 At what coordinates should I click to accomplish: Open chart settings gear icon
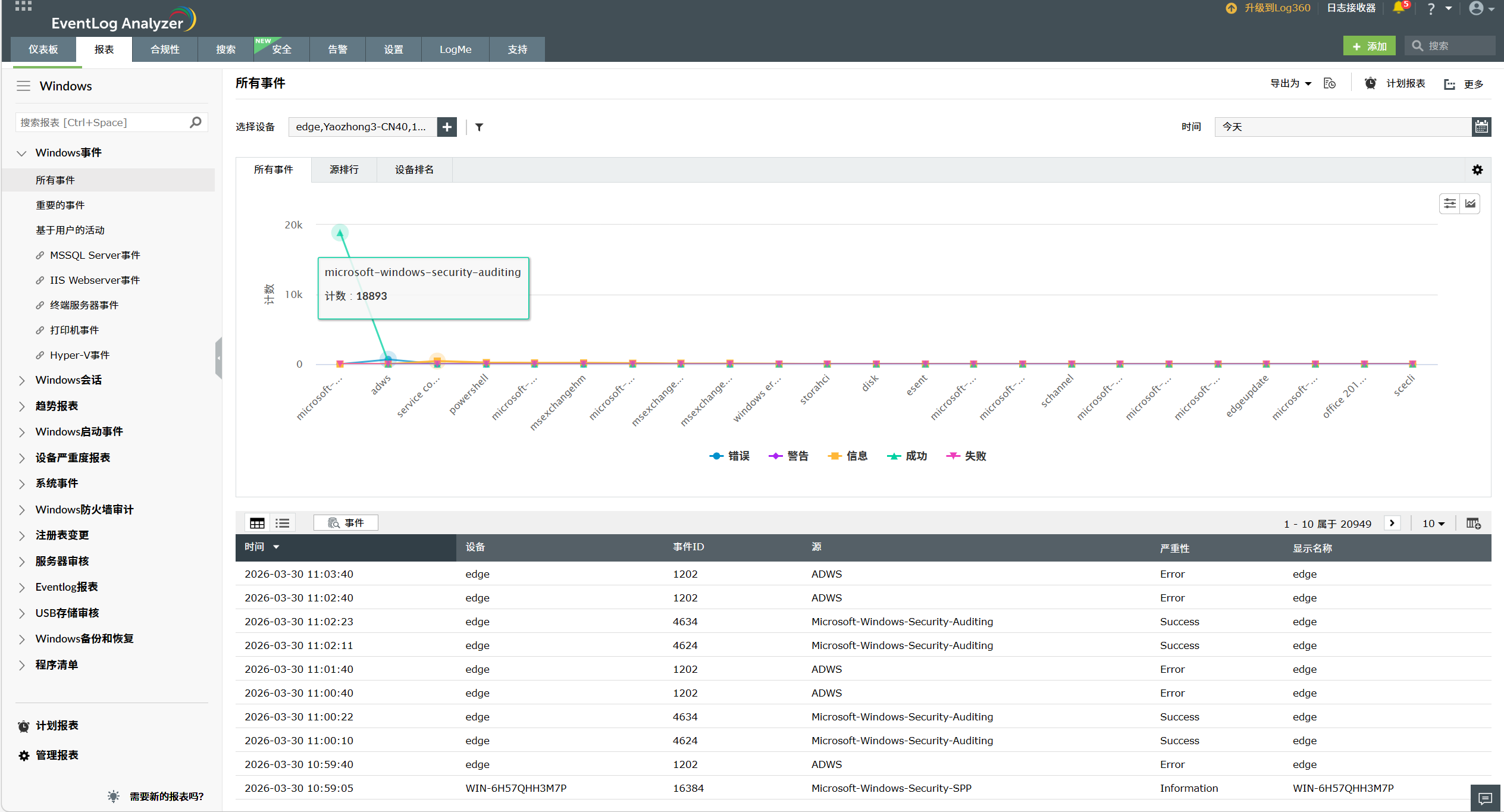(1477, 170)
